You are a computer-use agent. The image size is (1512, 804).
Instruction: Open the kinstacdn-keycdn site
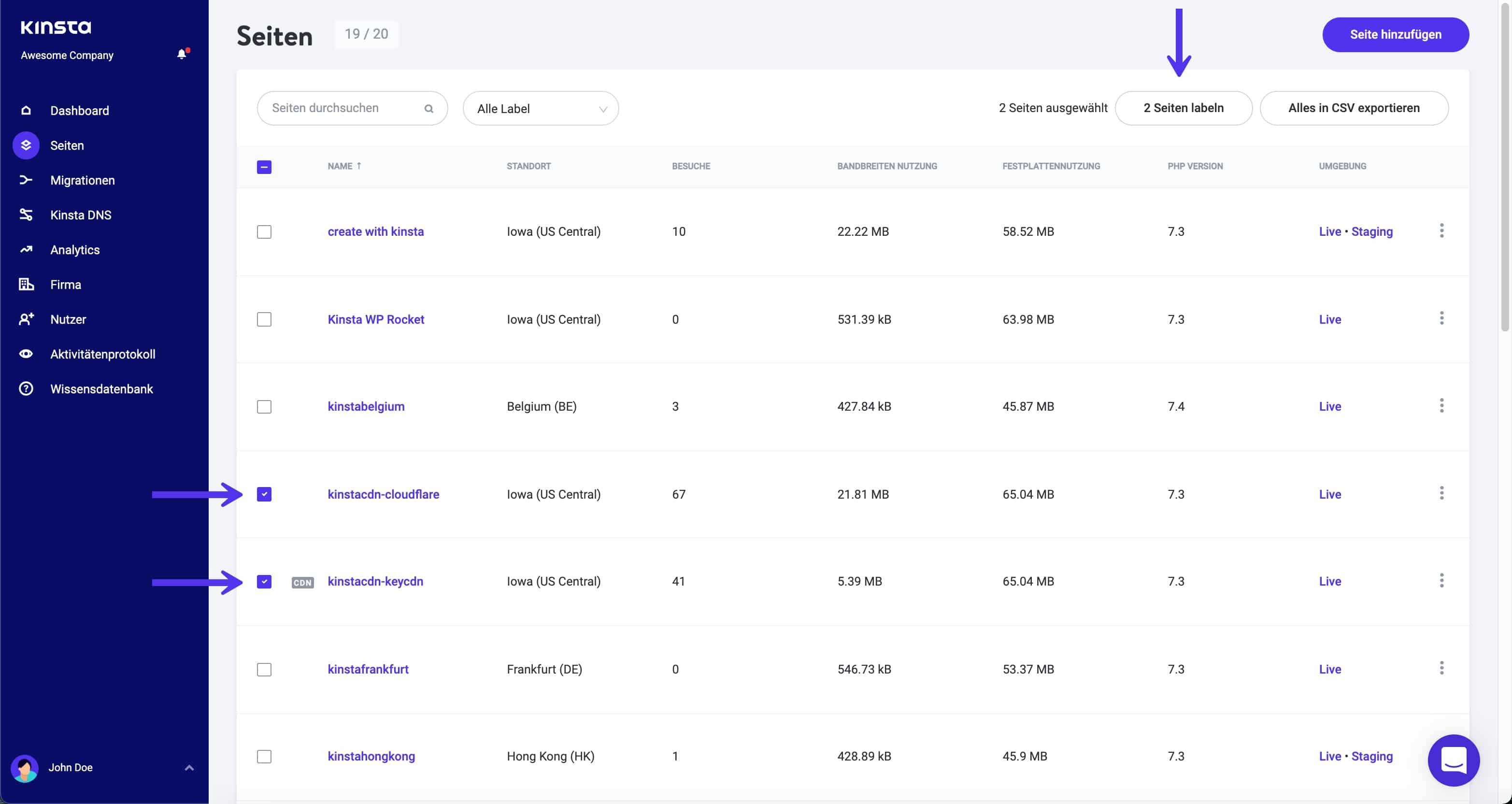(x=375, y=581)
